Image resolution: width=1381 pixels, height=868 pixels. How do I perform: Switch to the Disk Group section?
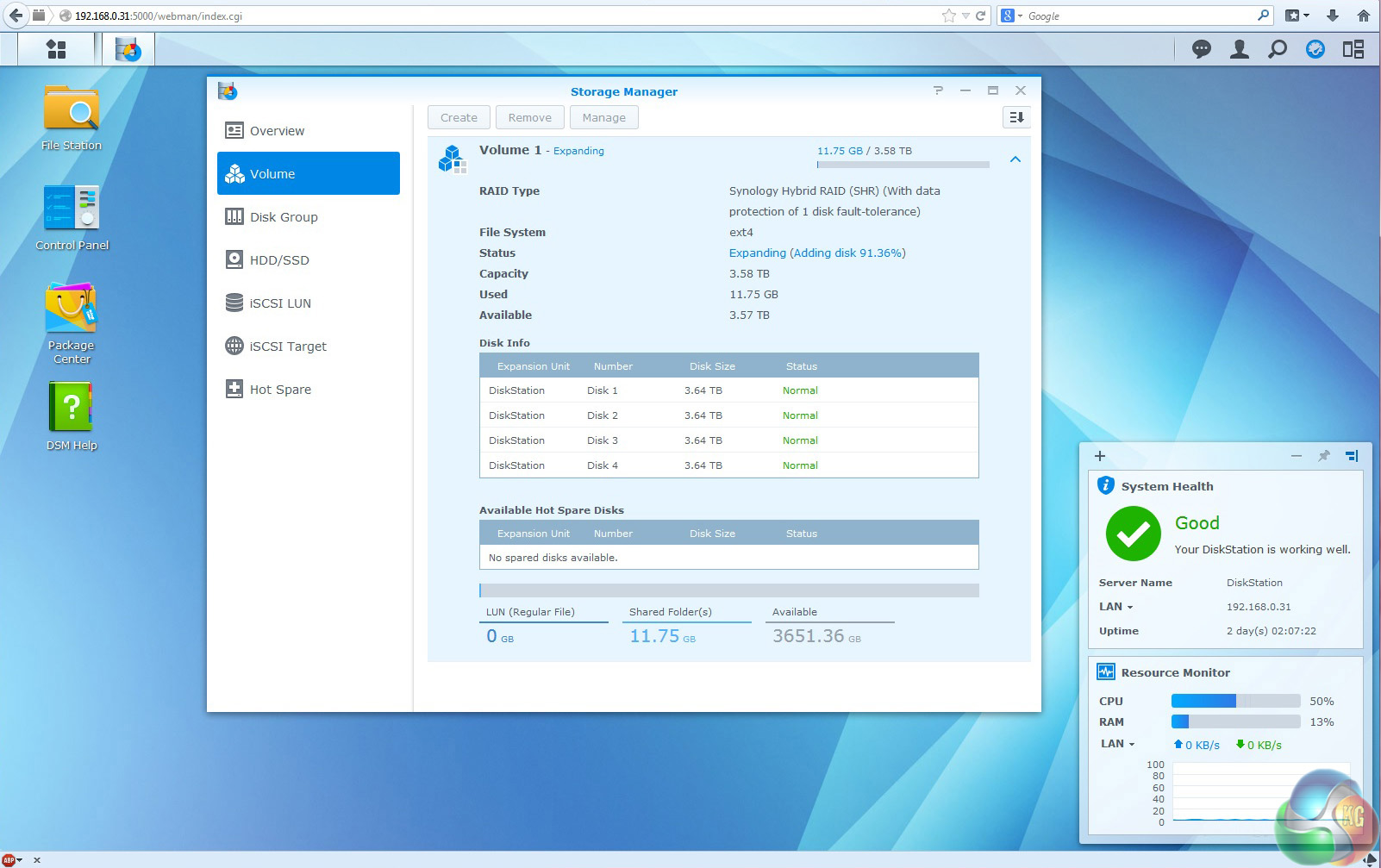(284, 217)
